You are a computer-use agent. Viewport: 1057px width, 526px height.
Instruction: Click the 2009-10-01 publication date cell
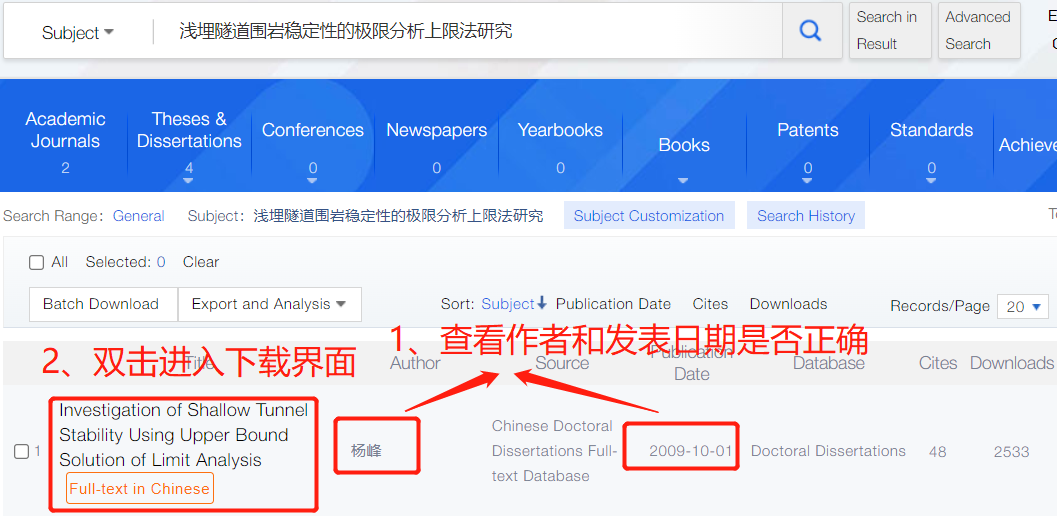coord(690,450)
